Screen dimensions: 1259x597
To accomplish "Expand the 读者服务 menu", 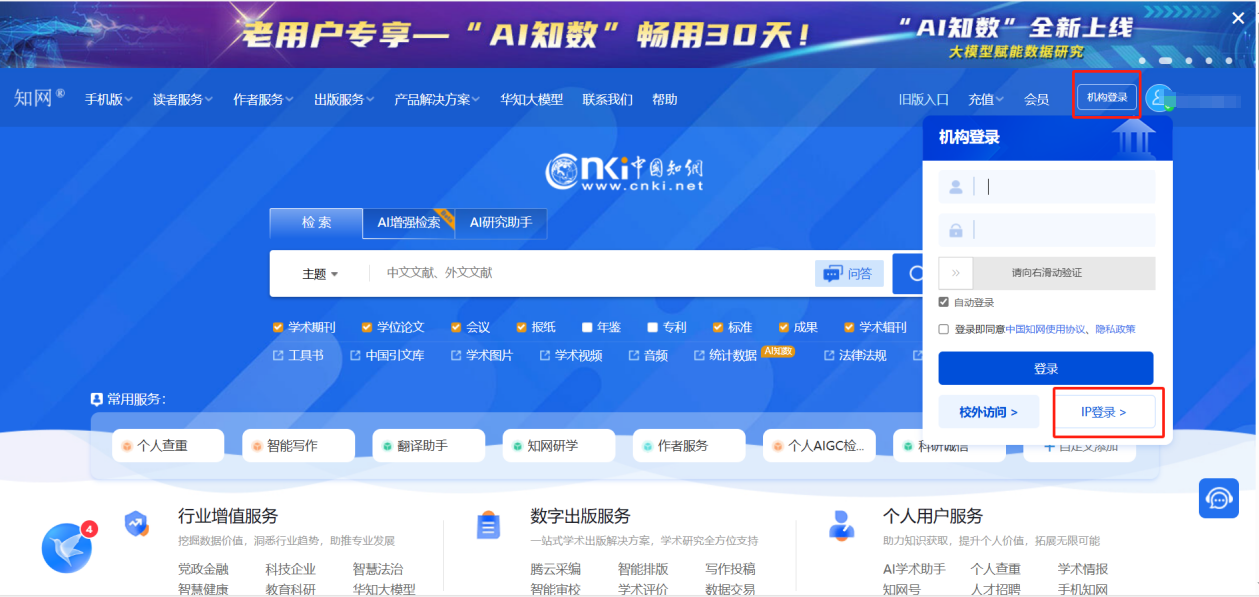I will point(181,99).
